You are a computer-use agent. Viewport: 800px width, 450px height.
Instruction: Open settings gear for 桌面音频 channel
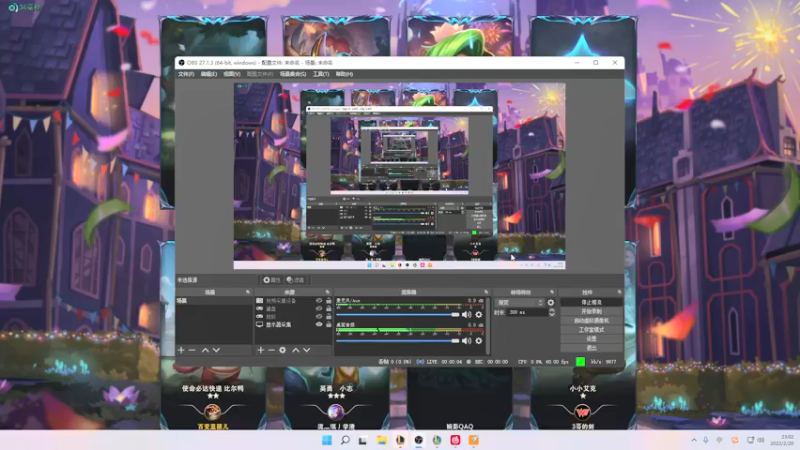pyautogui.click(x=479, y=341)
